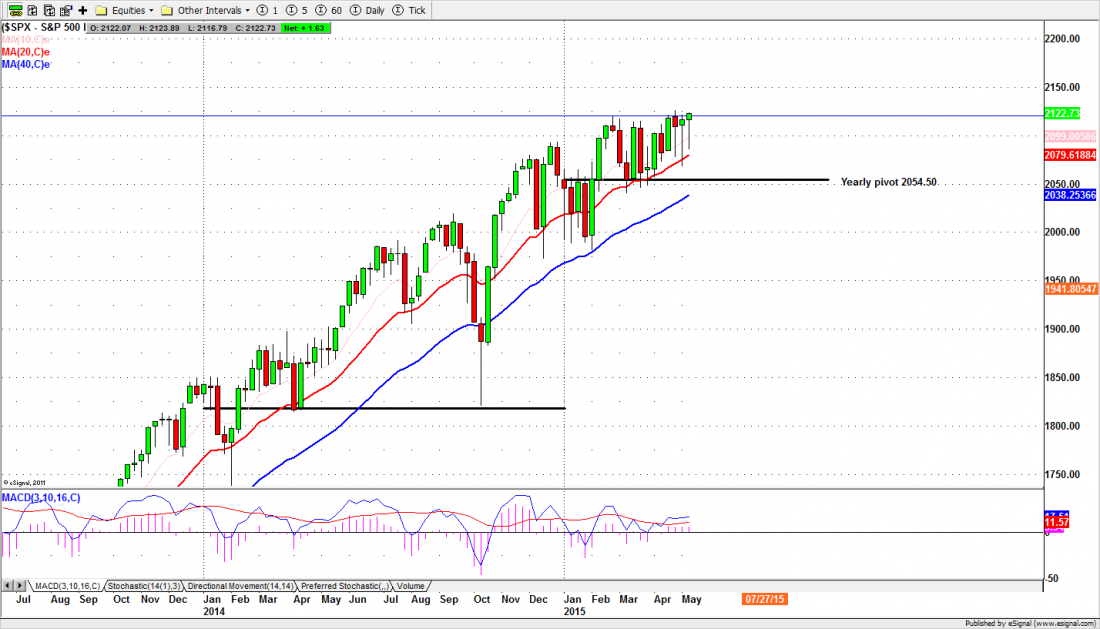Switch to the Volume study tab

410,586
